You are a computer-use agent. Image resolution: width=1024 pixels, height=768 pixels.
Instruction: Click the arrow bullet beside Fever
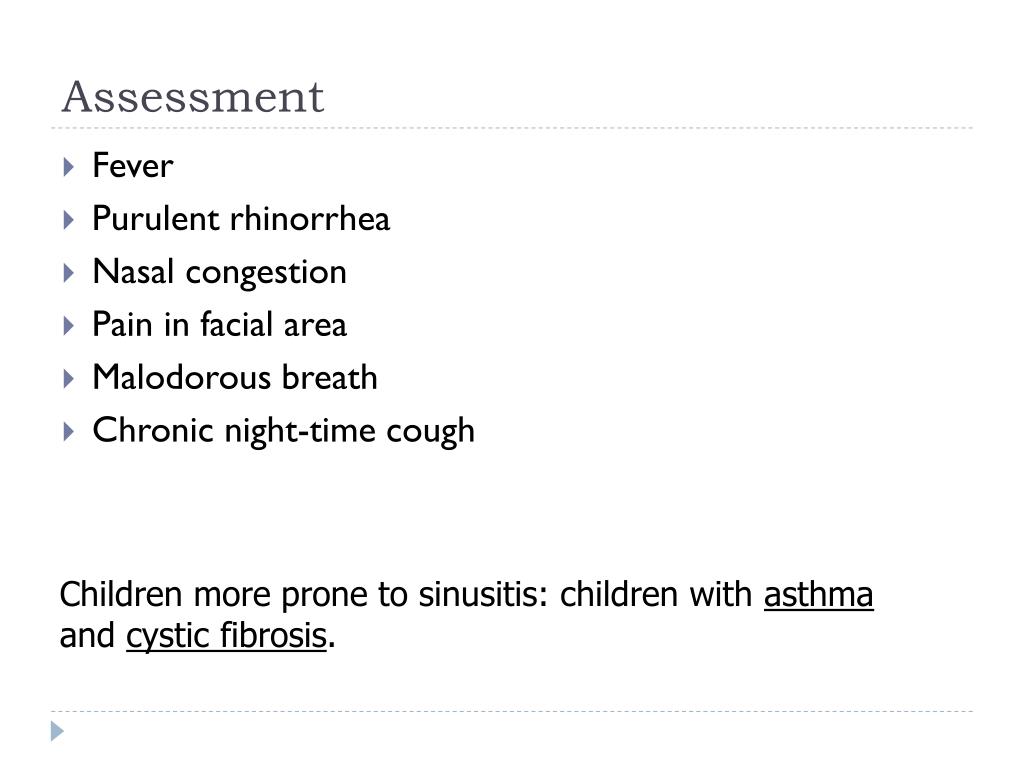pos(69,167)
